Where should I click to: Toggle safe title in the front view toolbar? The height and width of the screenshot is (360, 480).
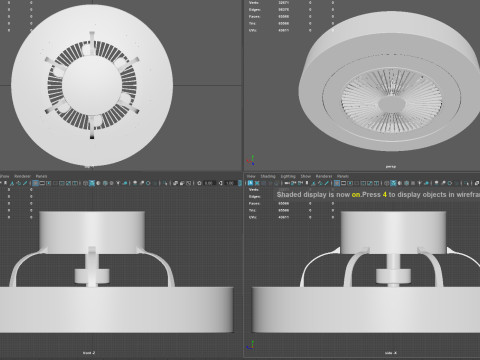pos(75,183)
